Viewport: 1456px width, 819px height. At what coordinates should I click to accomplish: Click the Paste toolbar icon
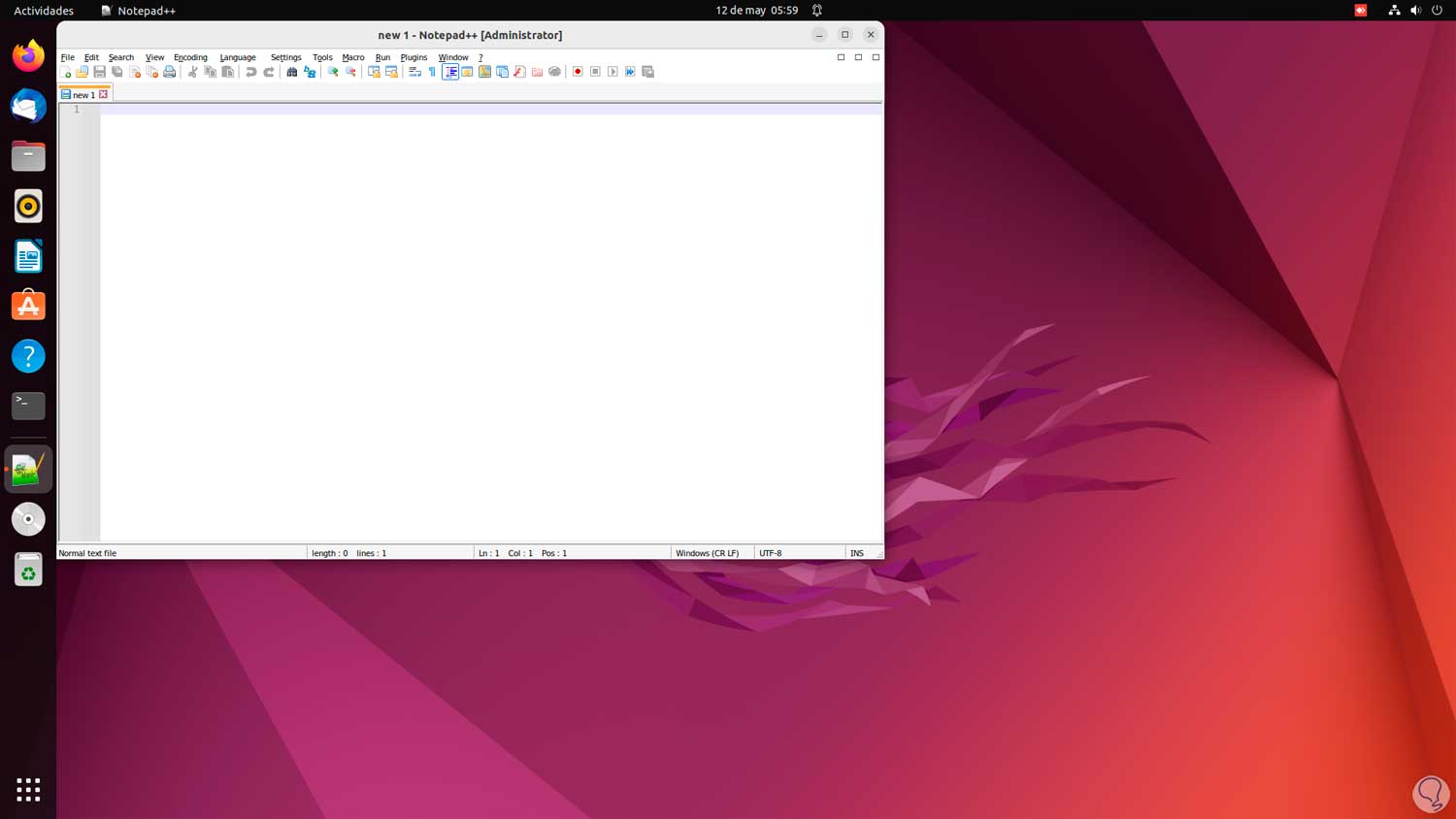pyautogui.click(x=228, y=72)
